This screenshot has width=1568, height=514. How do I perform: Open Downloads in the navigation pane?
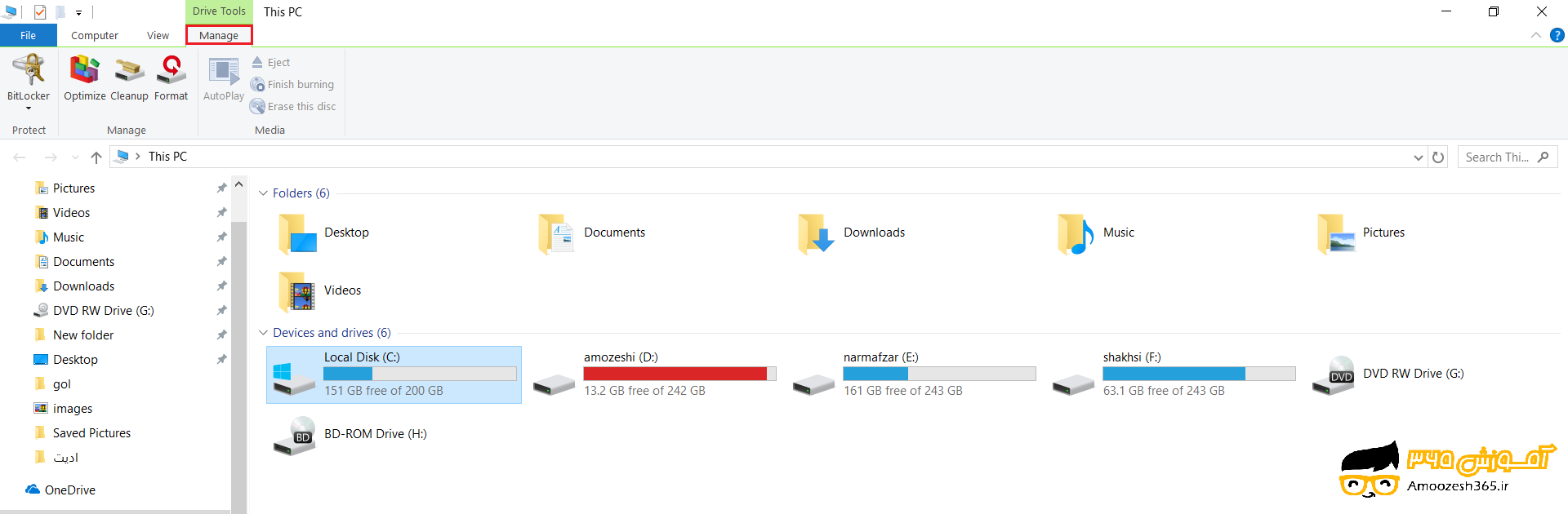point(83,286)
